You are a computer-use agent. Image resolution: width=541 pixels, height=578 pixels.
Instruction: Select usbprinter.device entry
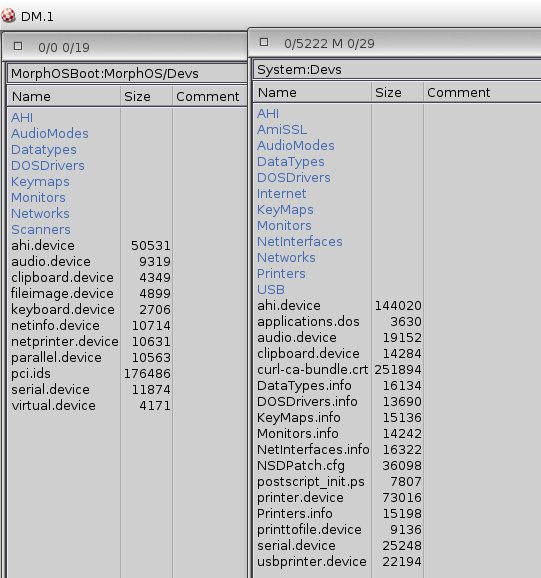pos(312,561)
